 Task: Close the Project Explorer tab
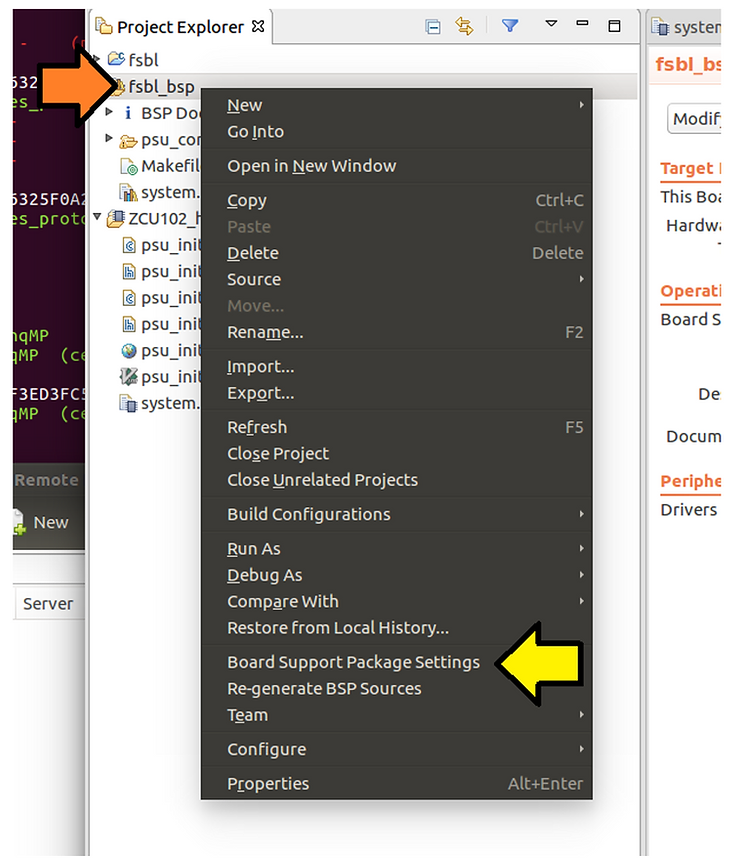258,26
